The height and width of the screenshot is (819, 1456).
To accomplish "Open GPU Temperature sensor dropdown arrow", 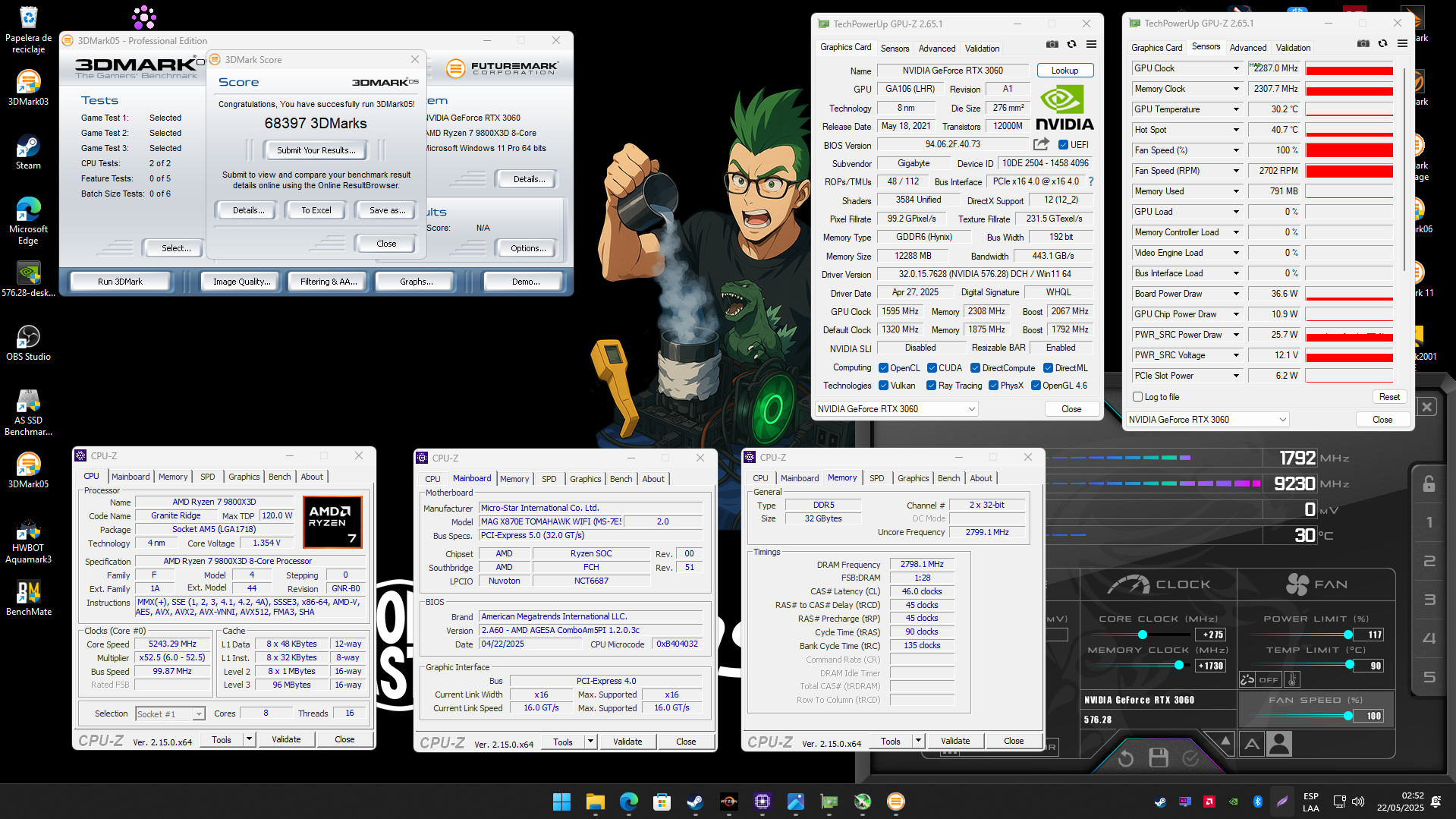I will tap(1236, 109).
